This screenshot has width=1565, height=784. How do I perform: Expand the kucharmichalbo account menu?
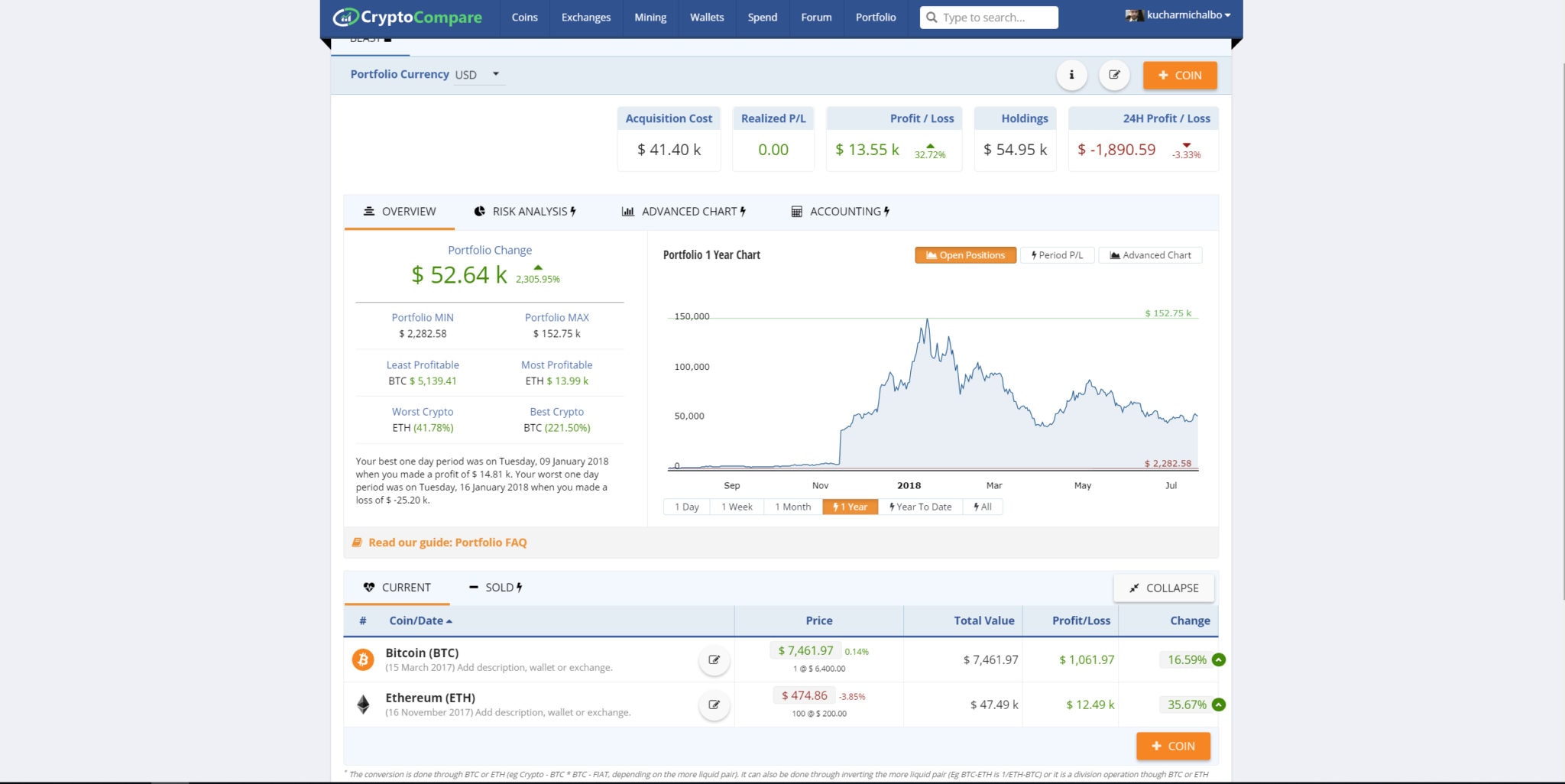tap(1189, 15)
